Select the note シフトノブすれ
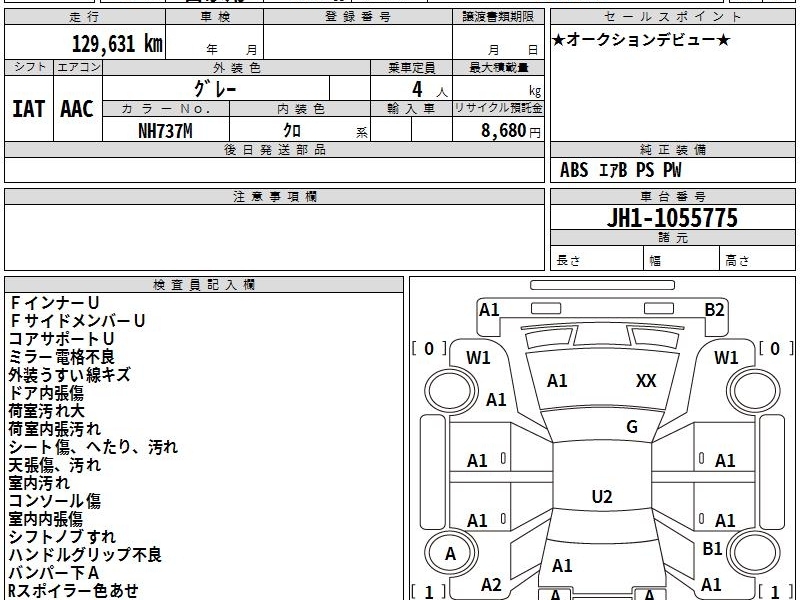The height and width of the screenshot is (600, 800). [x=62, y=537]
